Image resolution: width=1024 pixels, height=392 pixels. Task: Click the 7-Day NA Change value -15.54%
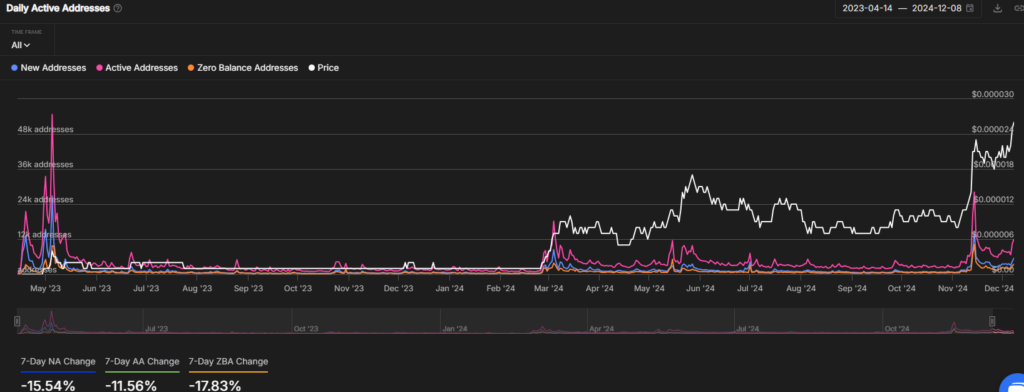(x=48, y=385)
